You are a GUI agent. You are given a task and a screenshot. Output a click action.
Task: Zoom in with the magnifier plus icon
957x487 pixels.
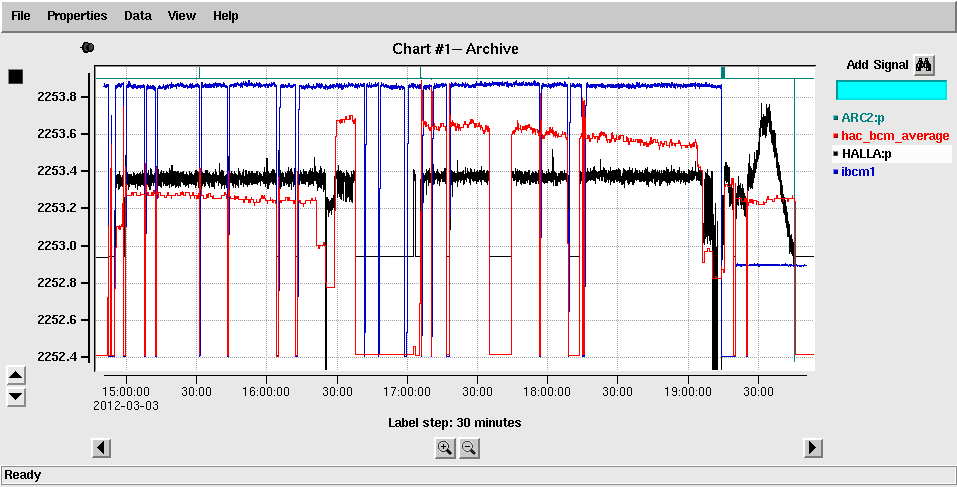[445, 449]
